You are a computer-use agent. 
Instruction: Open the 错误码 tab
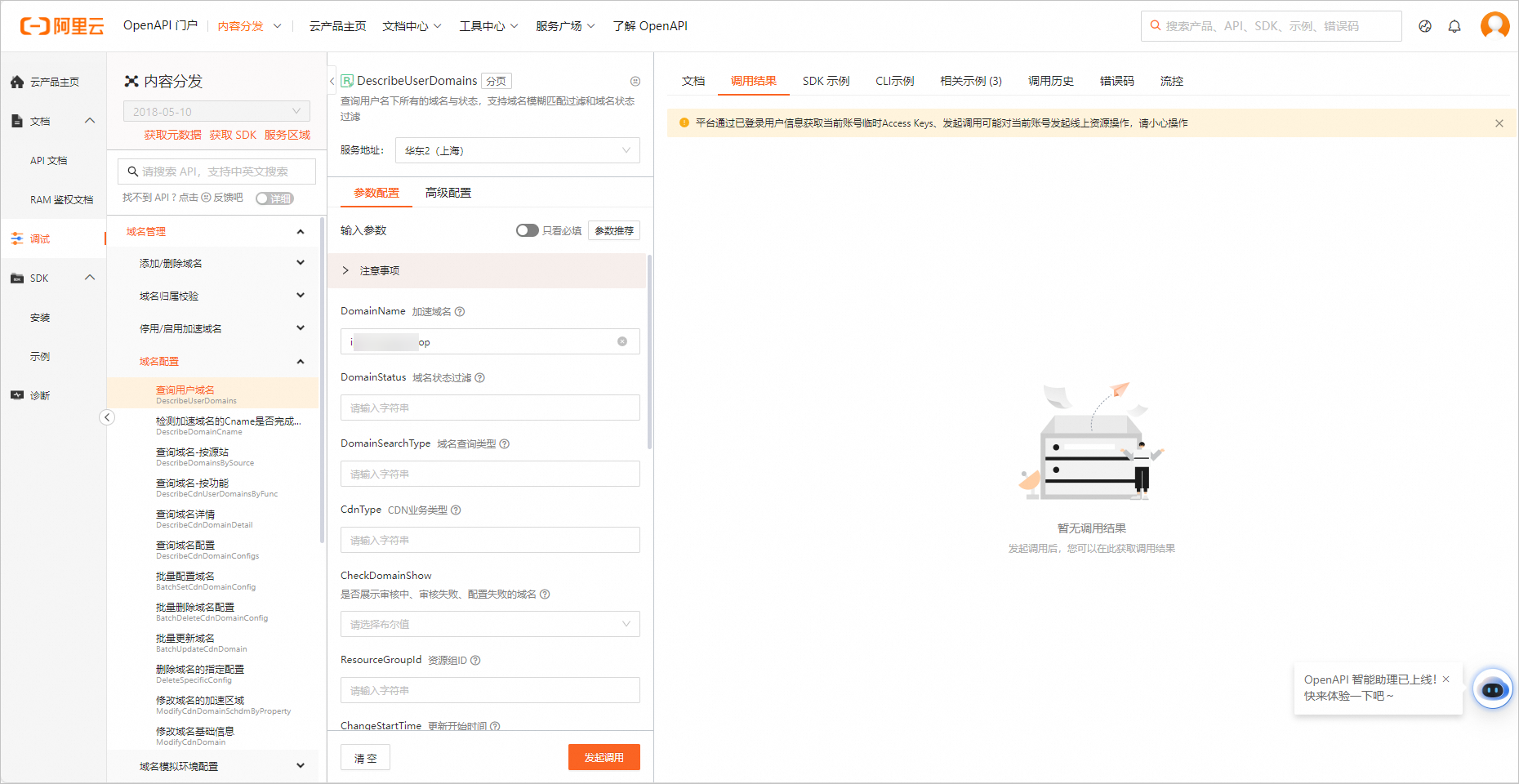1117,81
